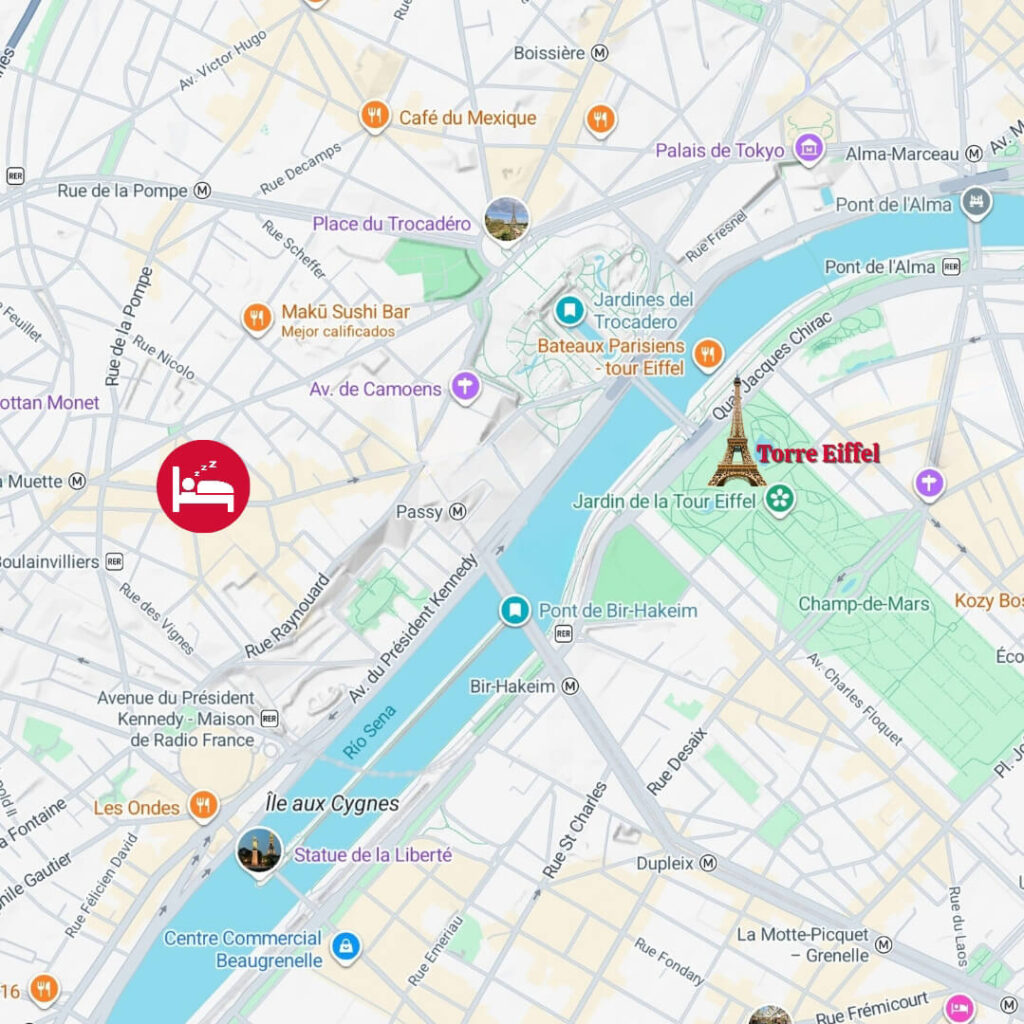This screenshot has height=1024, width=1024.
Task: Open Jardin de la Tour Eiffel park icon
Action: coord(779,500)
